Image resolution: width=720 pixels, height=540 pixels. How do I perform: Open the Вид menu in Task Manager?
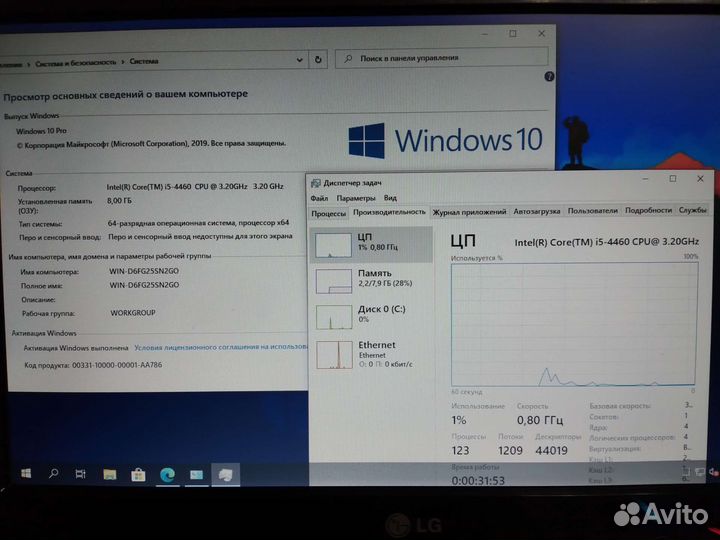(x=390, y=197)
